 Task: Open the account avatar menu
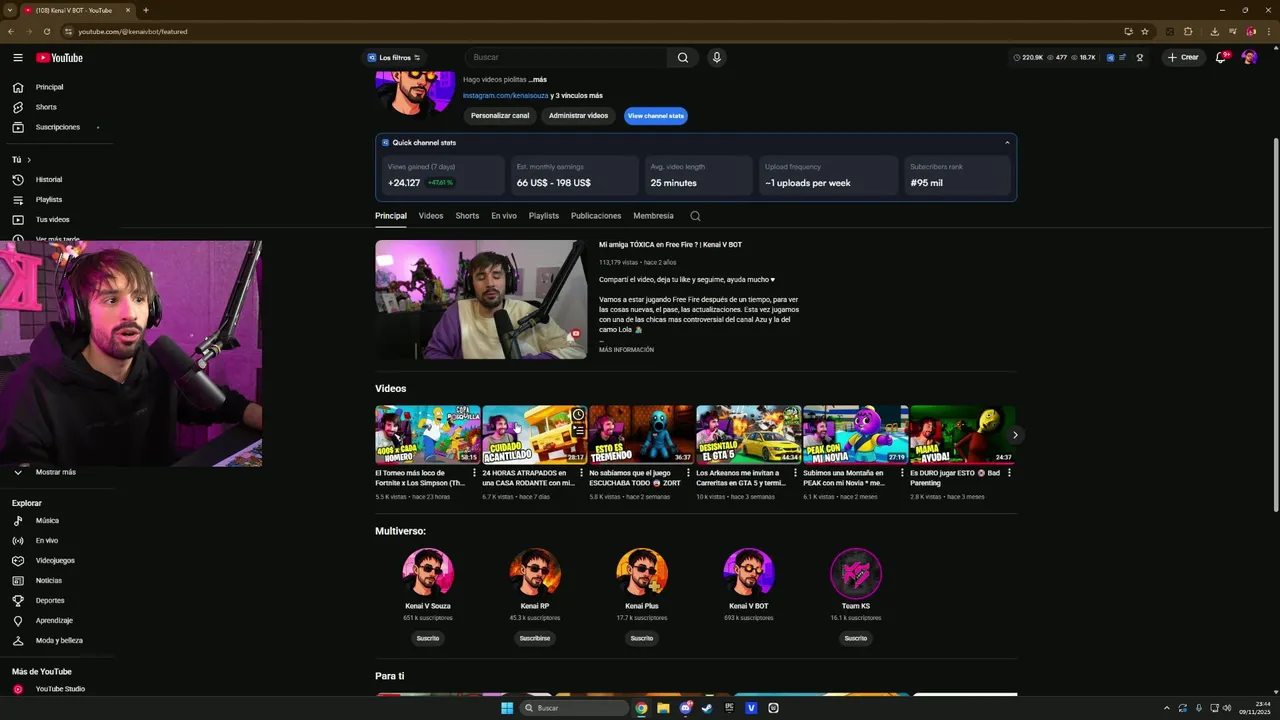pos(1249,58)
